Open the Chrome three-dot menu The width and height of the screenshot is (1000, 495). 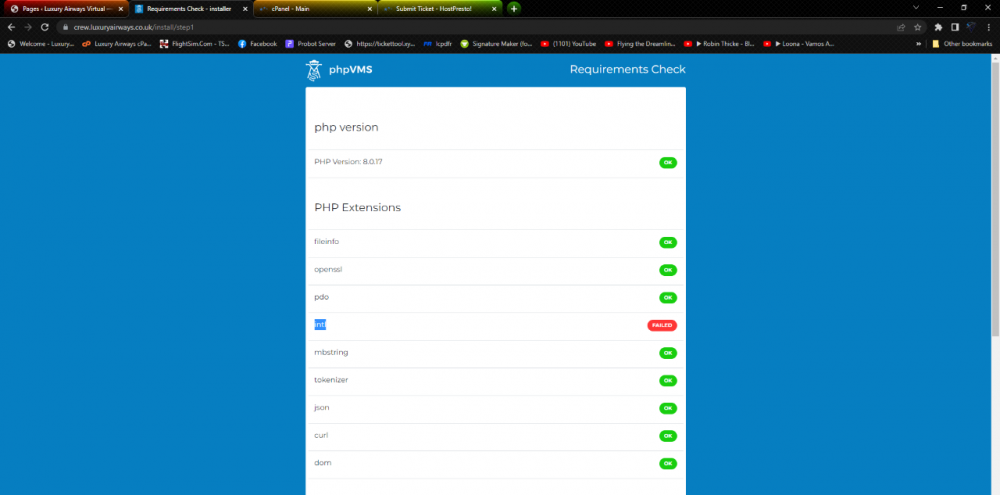click(x=989, y=27)
